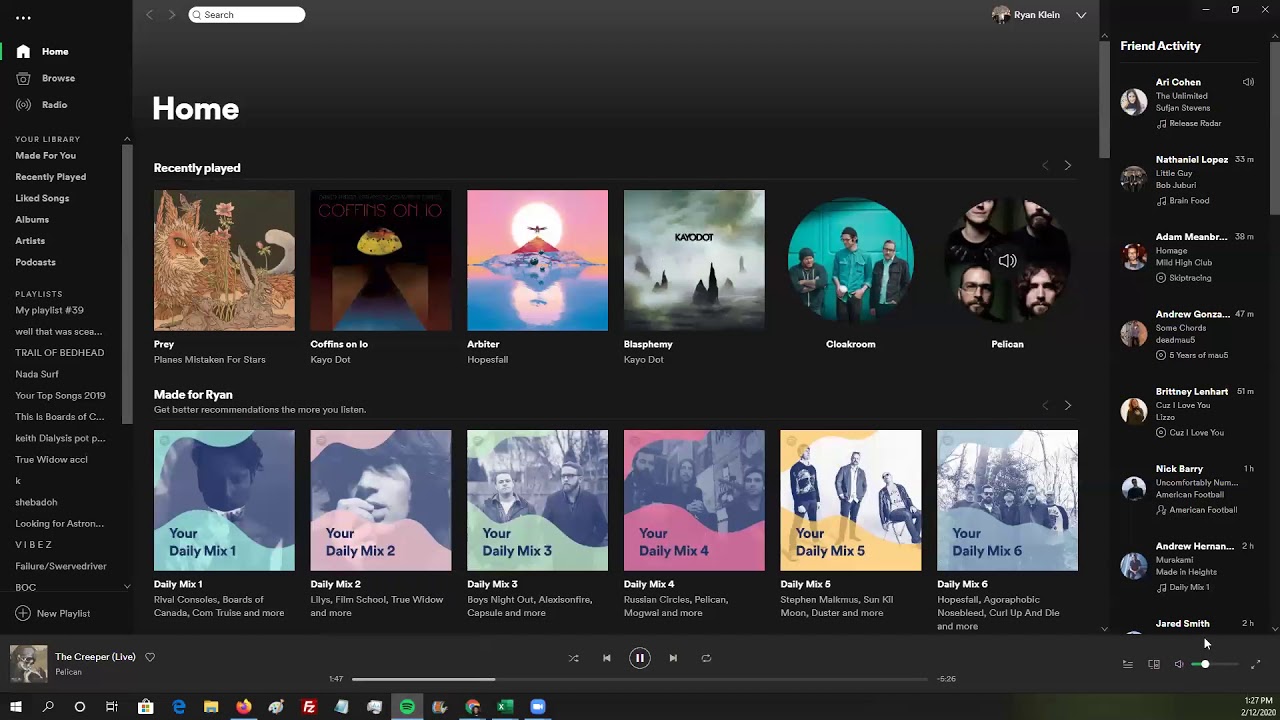Open Arbiter album by Hopesfall
The height and width of the screenshot is (720, 1280).
pyautogui.click(x=537, y=260)
